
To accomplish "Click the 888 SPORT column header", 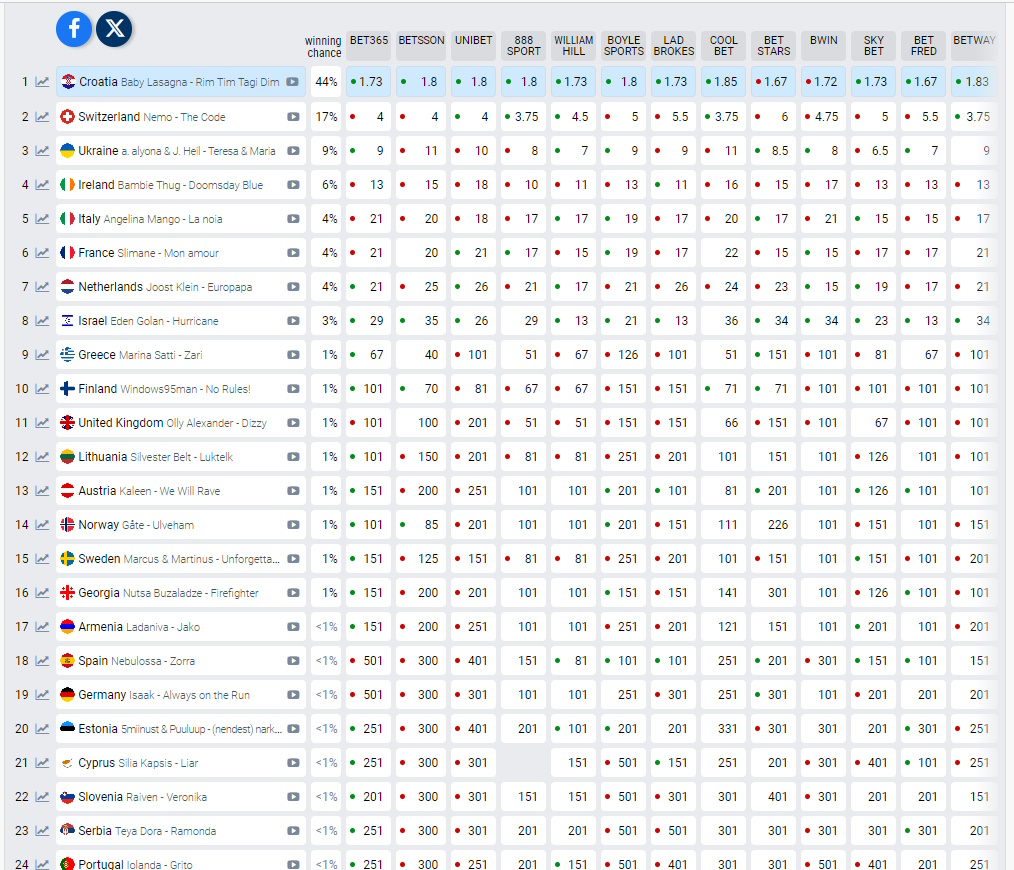I will pos(524,45).
